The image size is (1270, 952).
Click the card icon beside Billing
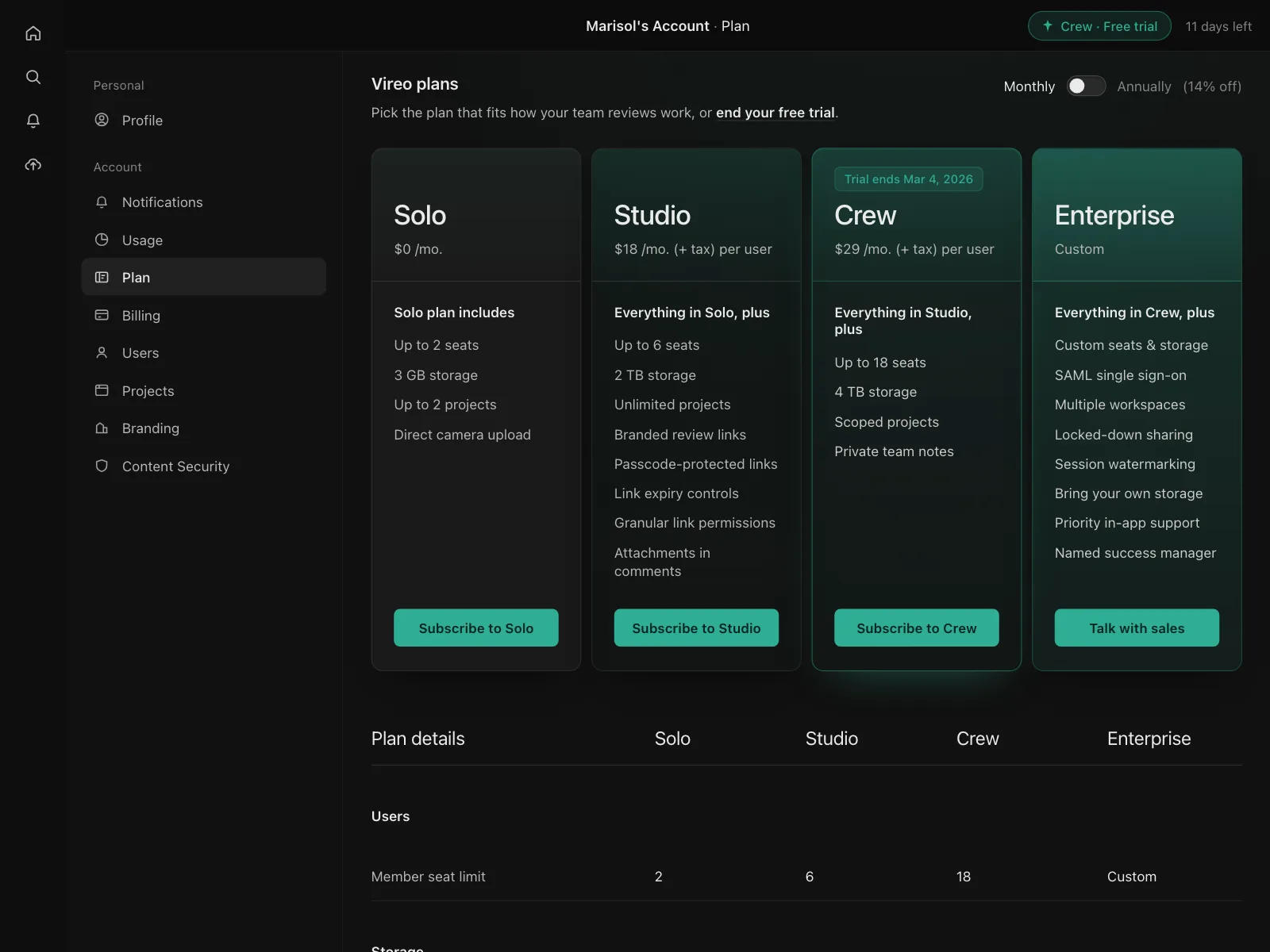[102, 315]
